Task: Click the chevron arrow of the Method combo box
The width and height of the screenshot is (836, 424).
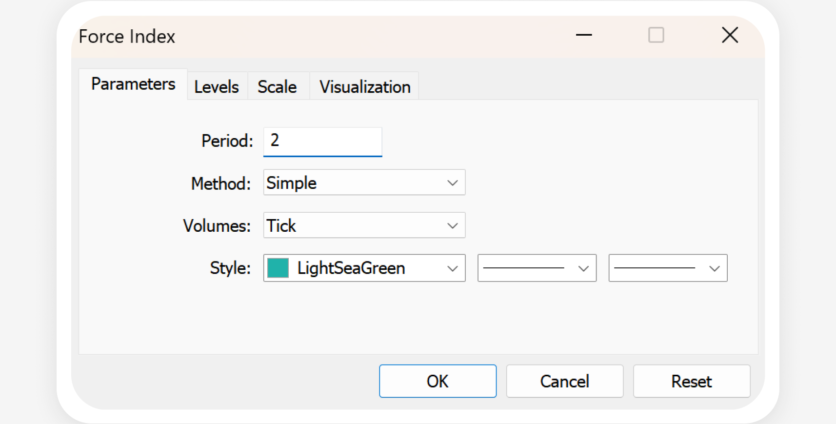Action: 453,183
